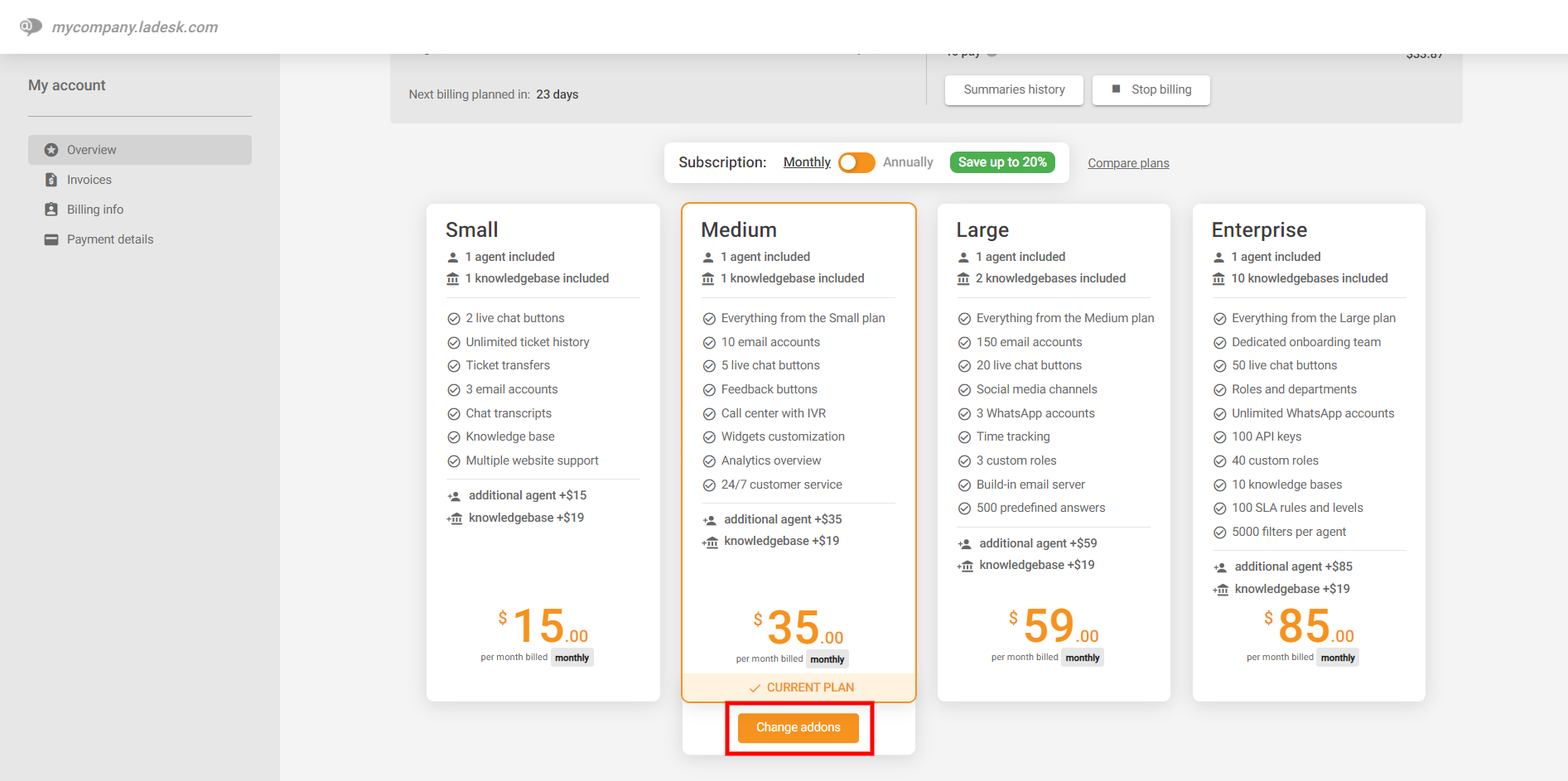1568x781 pixels.
Task: Click the Stop billing square icon
Action: point(1116,89)
